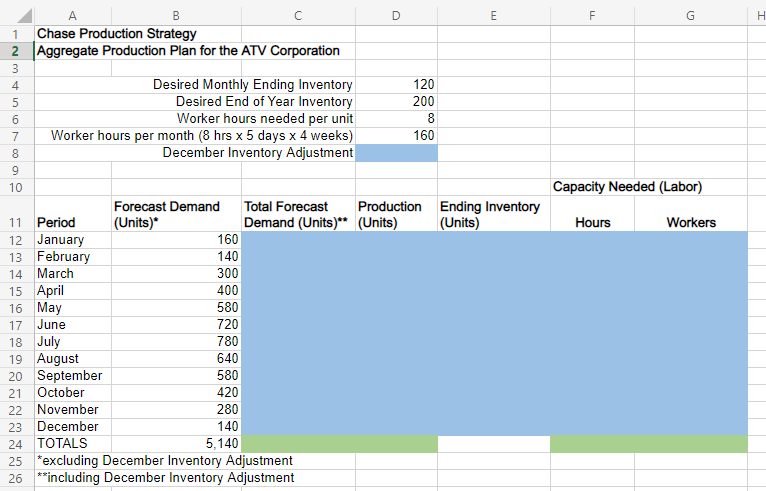This screenshot has width=766, height=491.
Task: Select row 1 header
Action: pyautogui.click(x=17, y=34)
